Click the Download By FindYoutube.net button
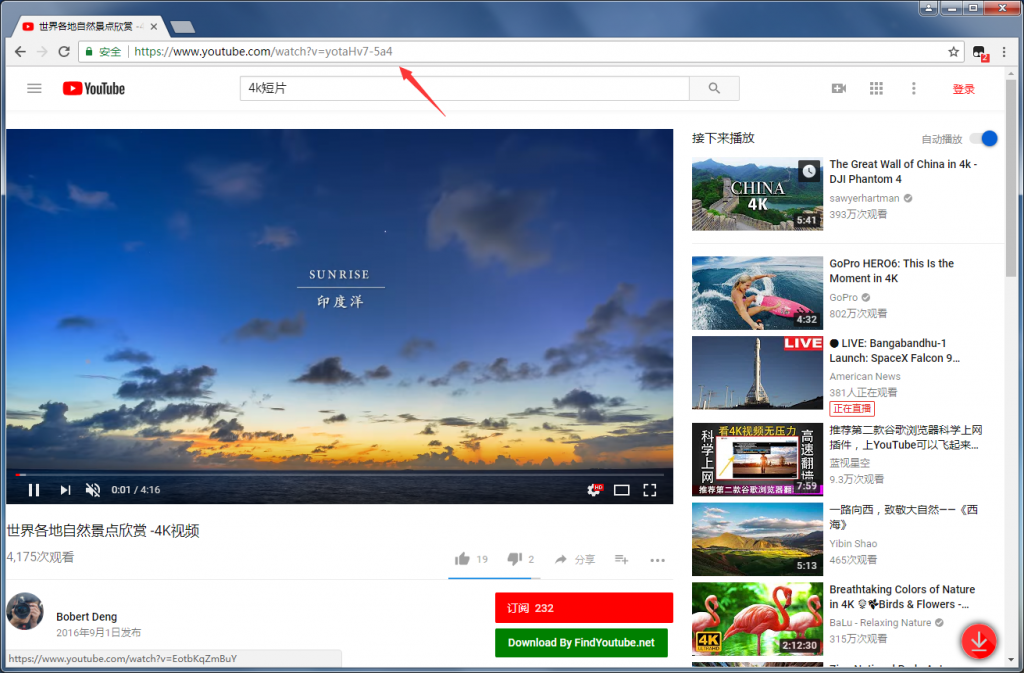Image resolution: width=1024 pixels, height=673 pixels. pyautogui.click(x=581, y=643)
